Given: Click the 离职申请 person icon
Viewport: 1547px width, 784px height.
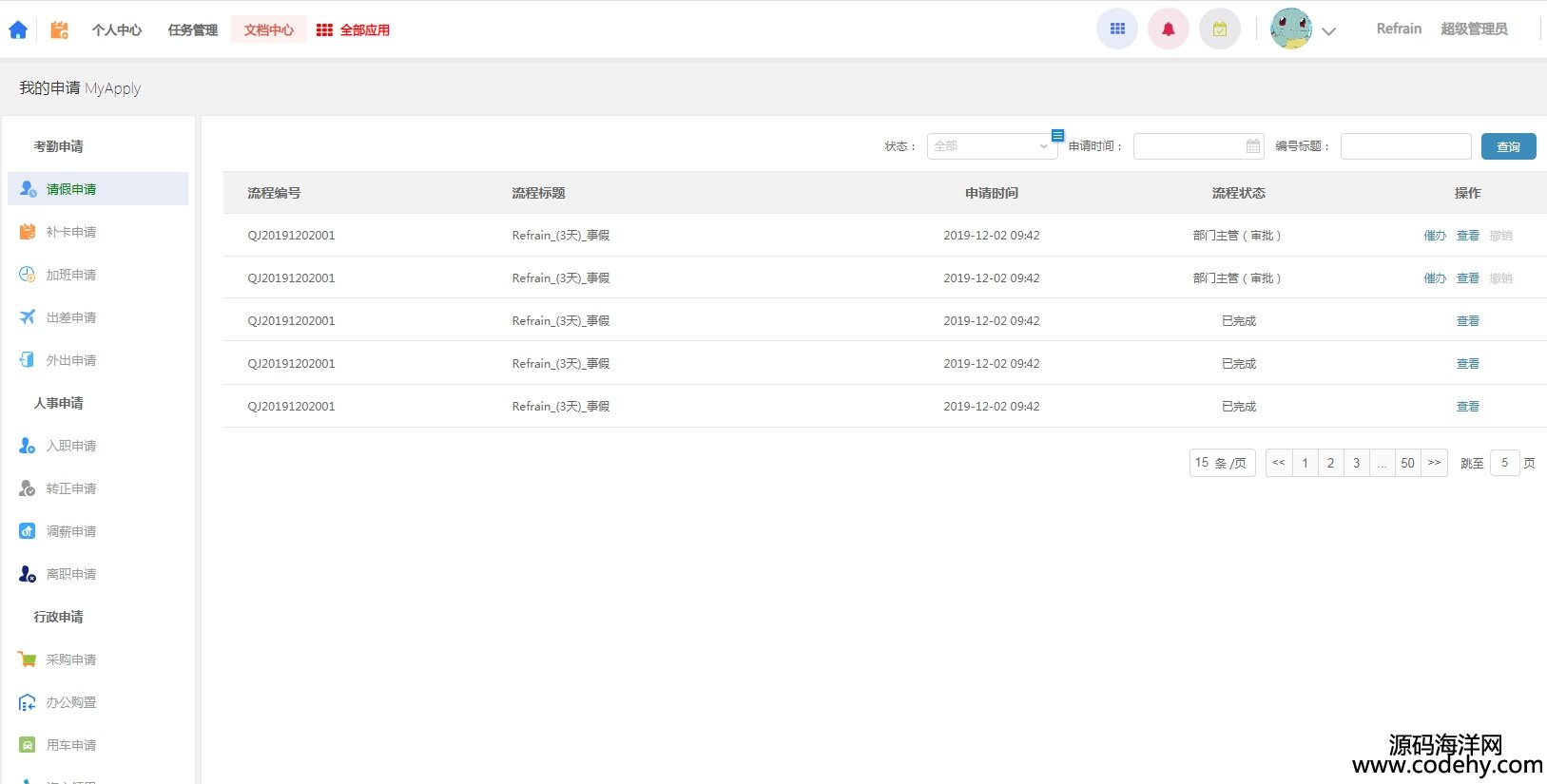Looking at the screenshot, I should (28, 574).
